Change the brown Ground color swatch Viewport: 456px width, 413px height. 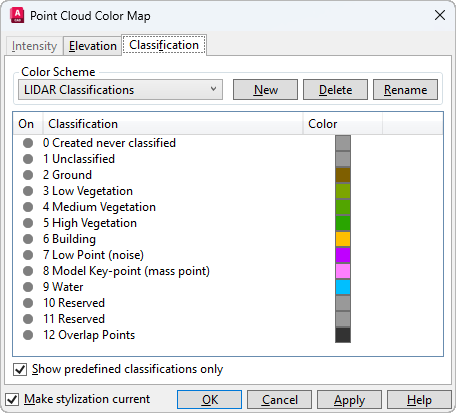343,175
